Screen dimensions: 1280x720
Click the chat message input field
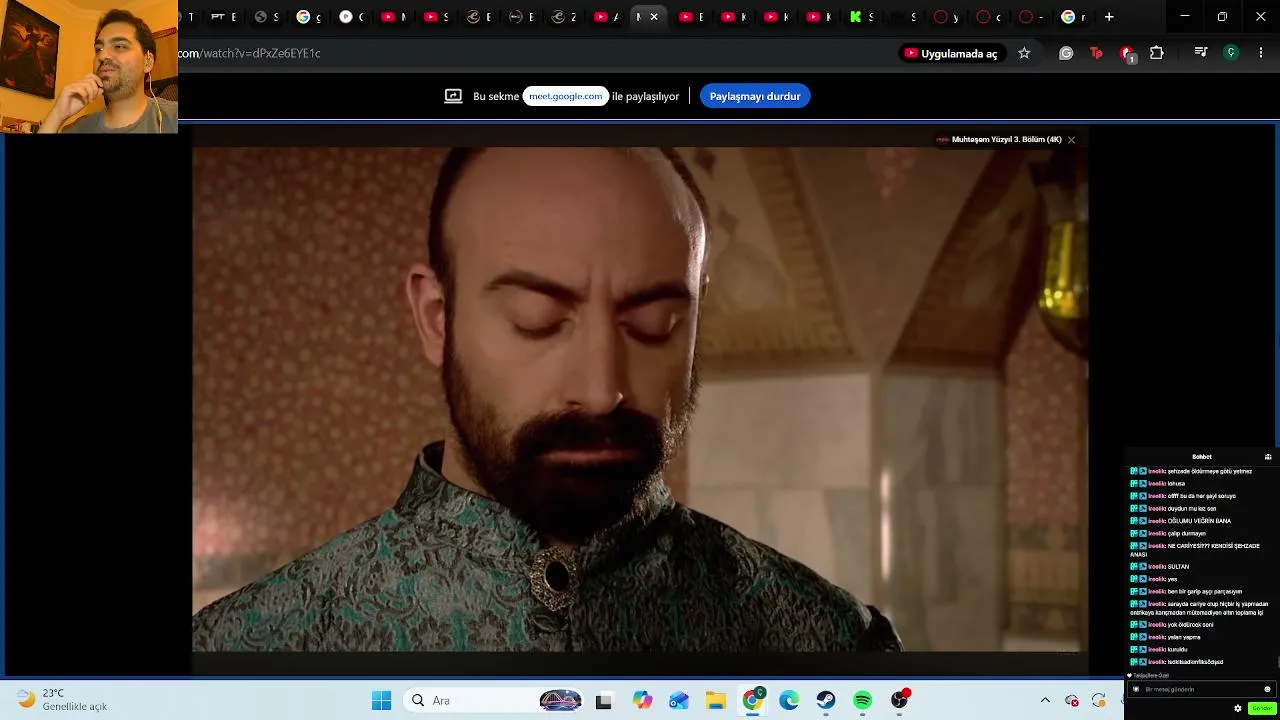click(1200, 689)
